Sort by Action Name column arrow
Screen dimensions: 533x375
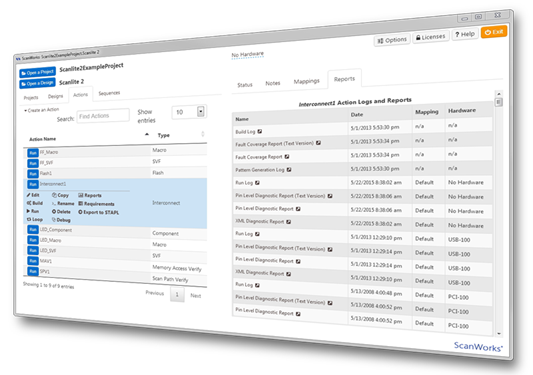tap(147, 134)
